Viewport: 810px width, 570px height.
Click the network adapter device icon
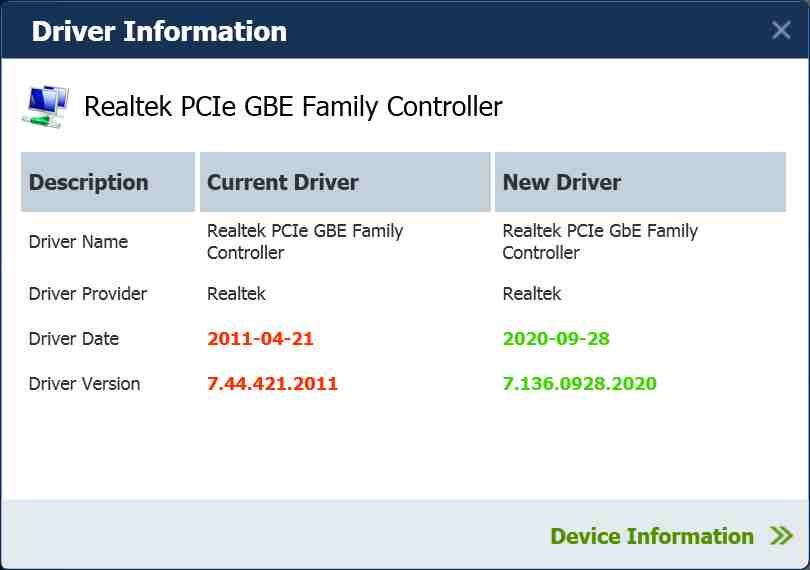(45, 107)
